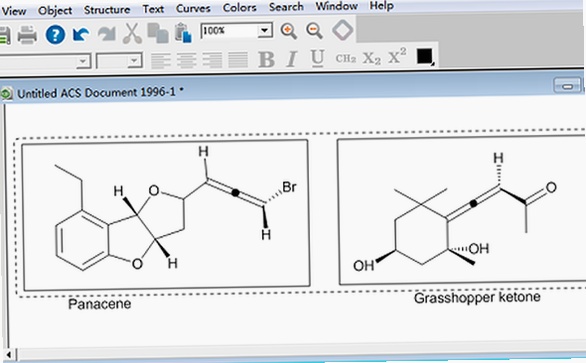Toggle Underline text formatting
Viewport: 586px width, 363px height.
(x=317, y=58)
